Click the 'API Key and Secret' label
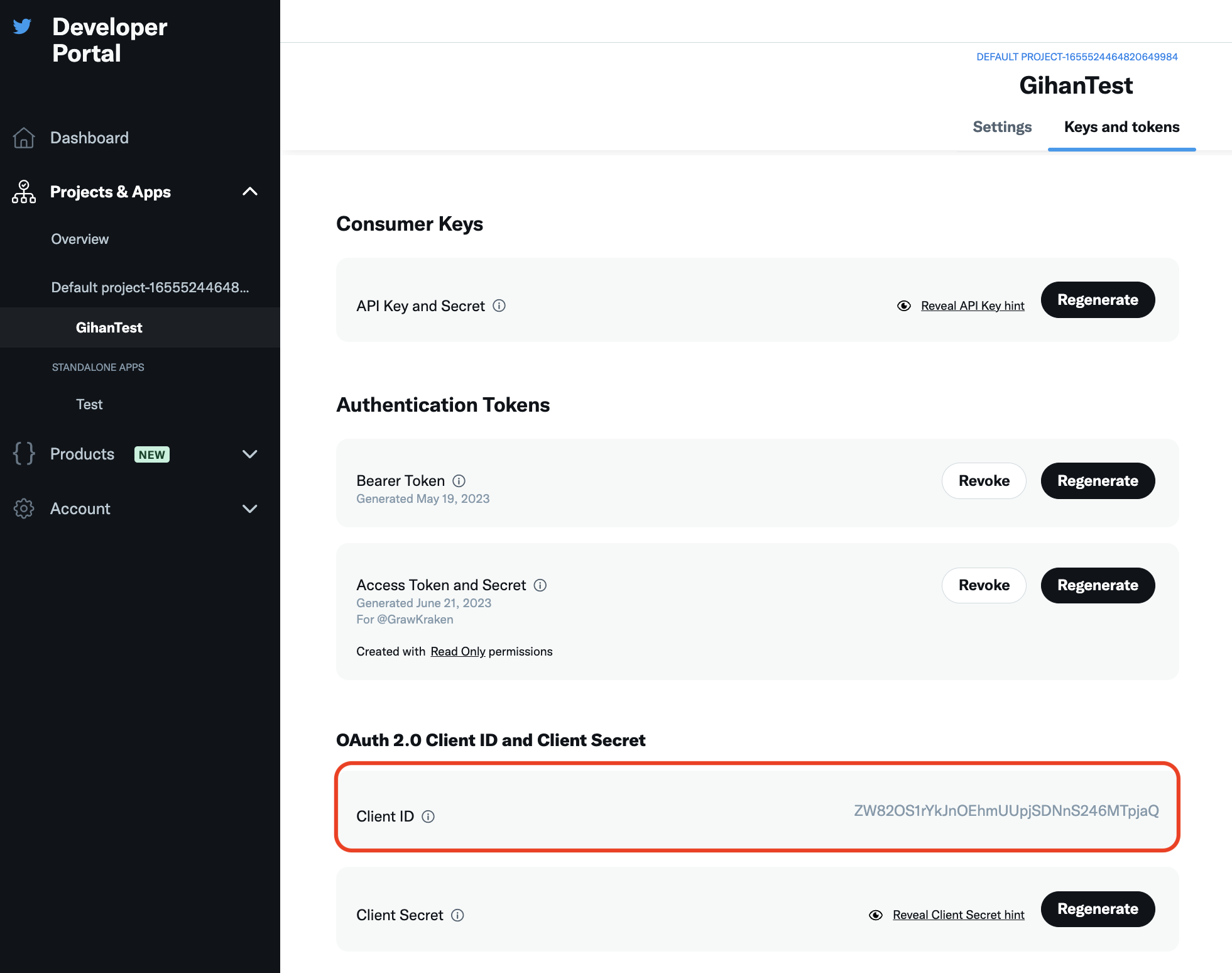 [x=420, y=306]
